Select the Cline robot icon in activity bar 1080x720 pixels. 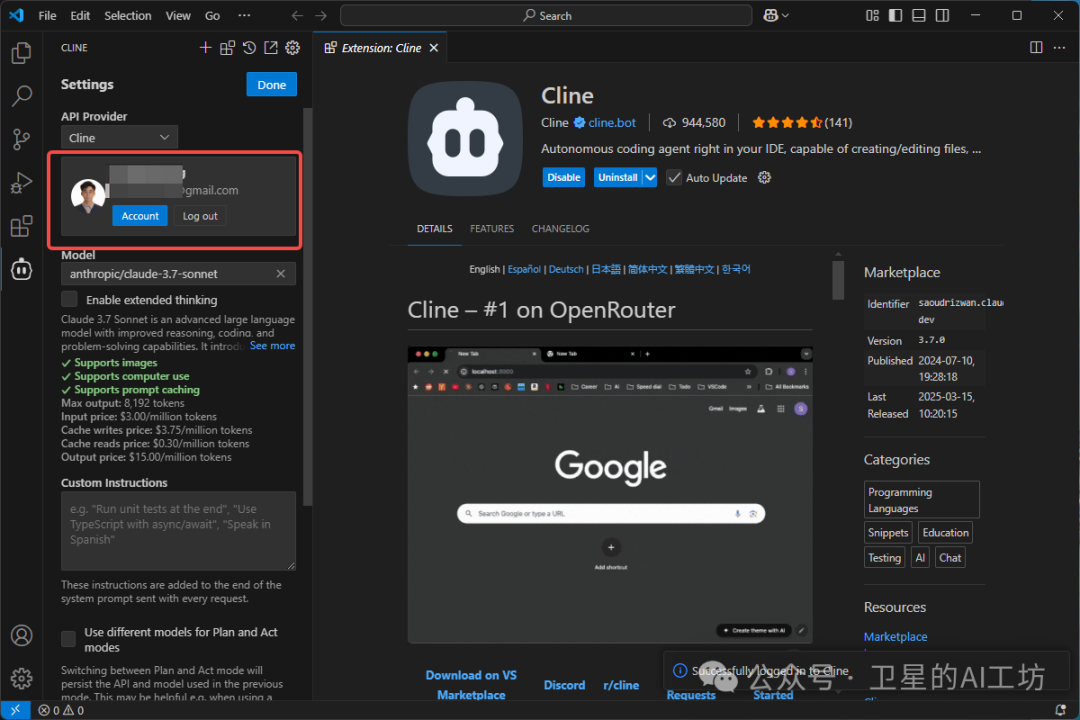[x=21, y=269]
